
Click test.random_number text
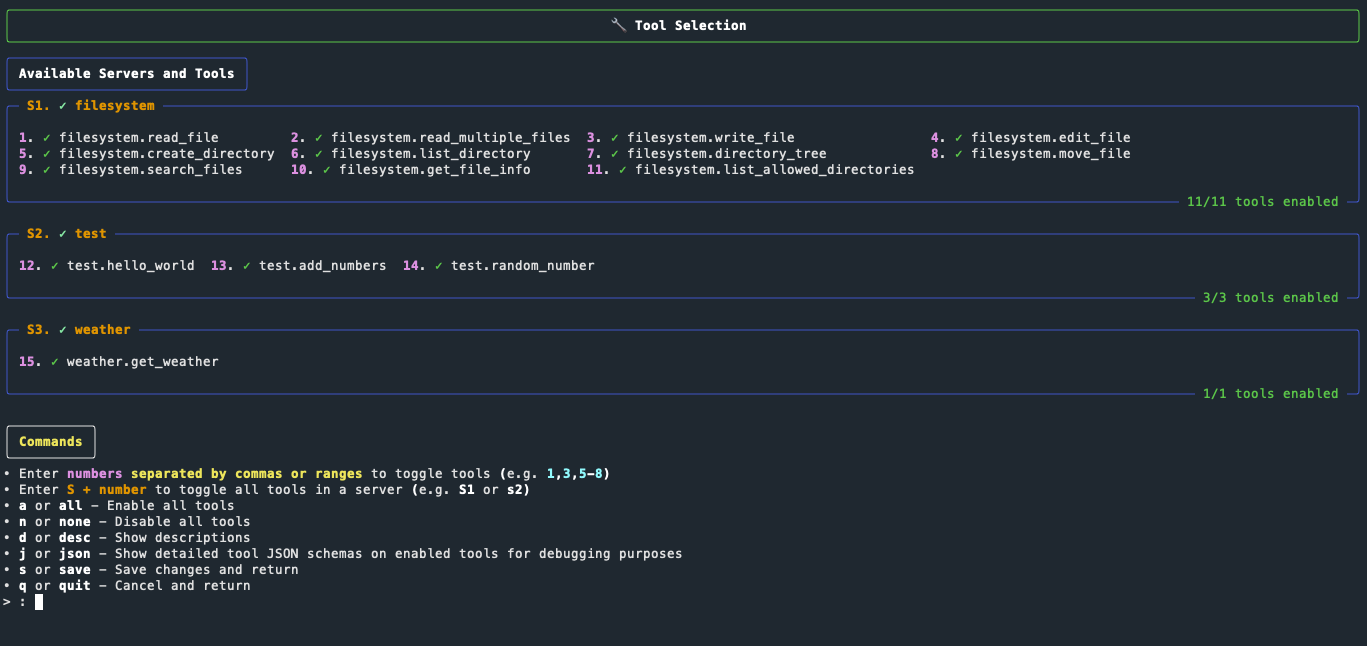pyautogui.click(x=523, y=266)
